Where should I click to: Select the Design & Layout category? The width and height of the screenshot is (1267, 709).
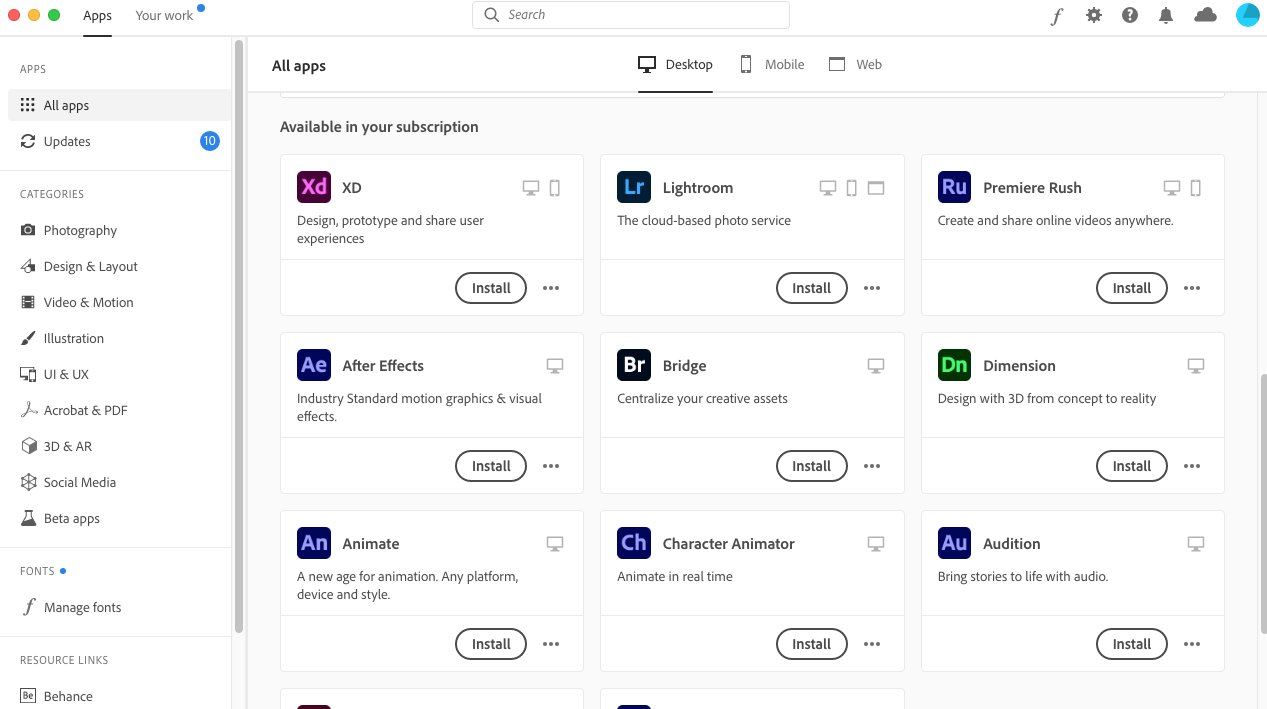[x=90, y=266]
